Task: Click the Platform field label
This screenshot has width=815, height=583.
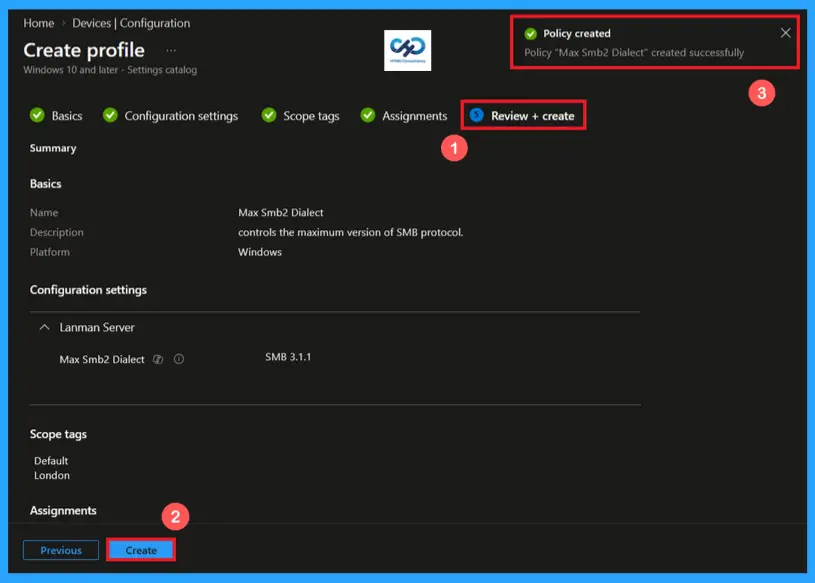Action: tap(50, 252)
